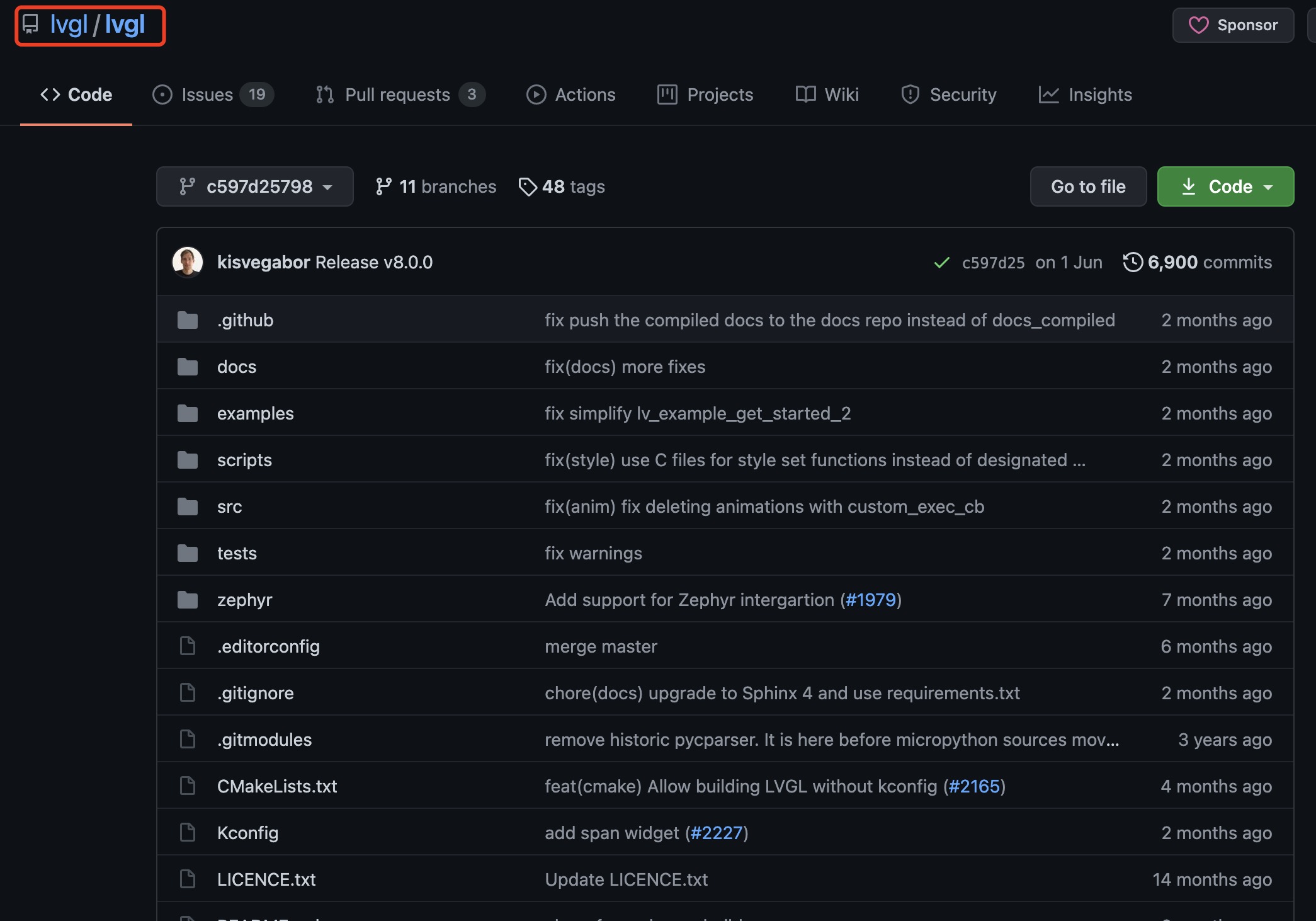Image resolution: width=1316 pixels, height=921 pixels.
Task: Click the Sponsor button
Action: tap(1233, 25)
